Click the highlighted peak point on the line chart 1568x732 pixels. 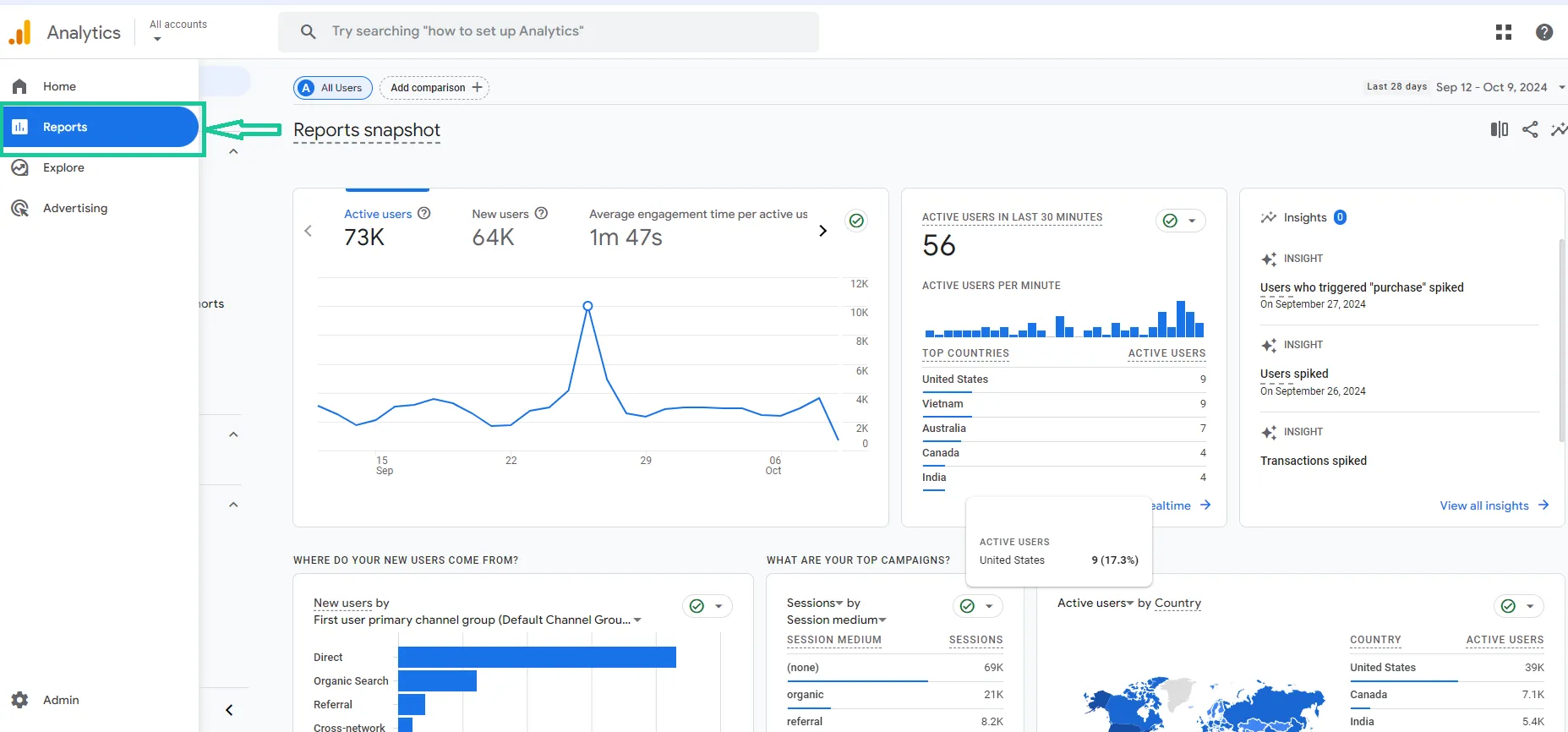tap(587, 306)
